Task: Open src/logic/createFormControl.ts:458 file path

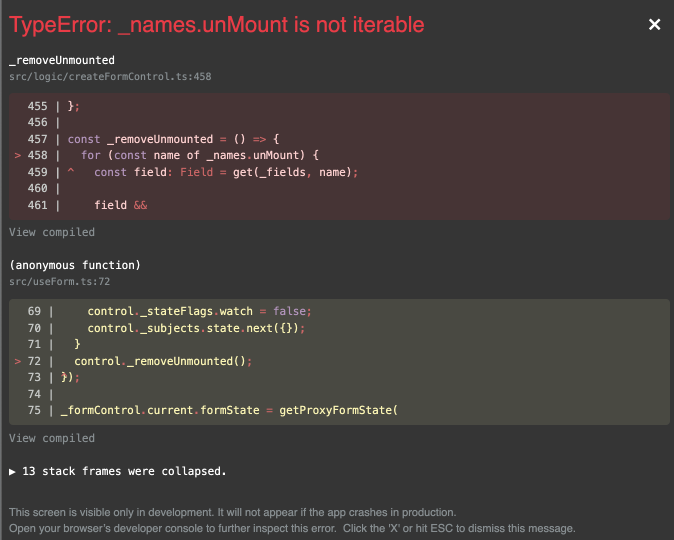Action: click(x=110, y=76)
